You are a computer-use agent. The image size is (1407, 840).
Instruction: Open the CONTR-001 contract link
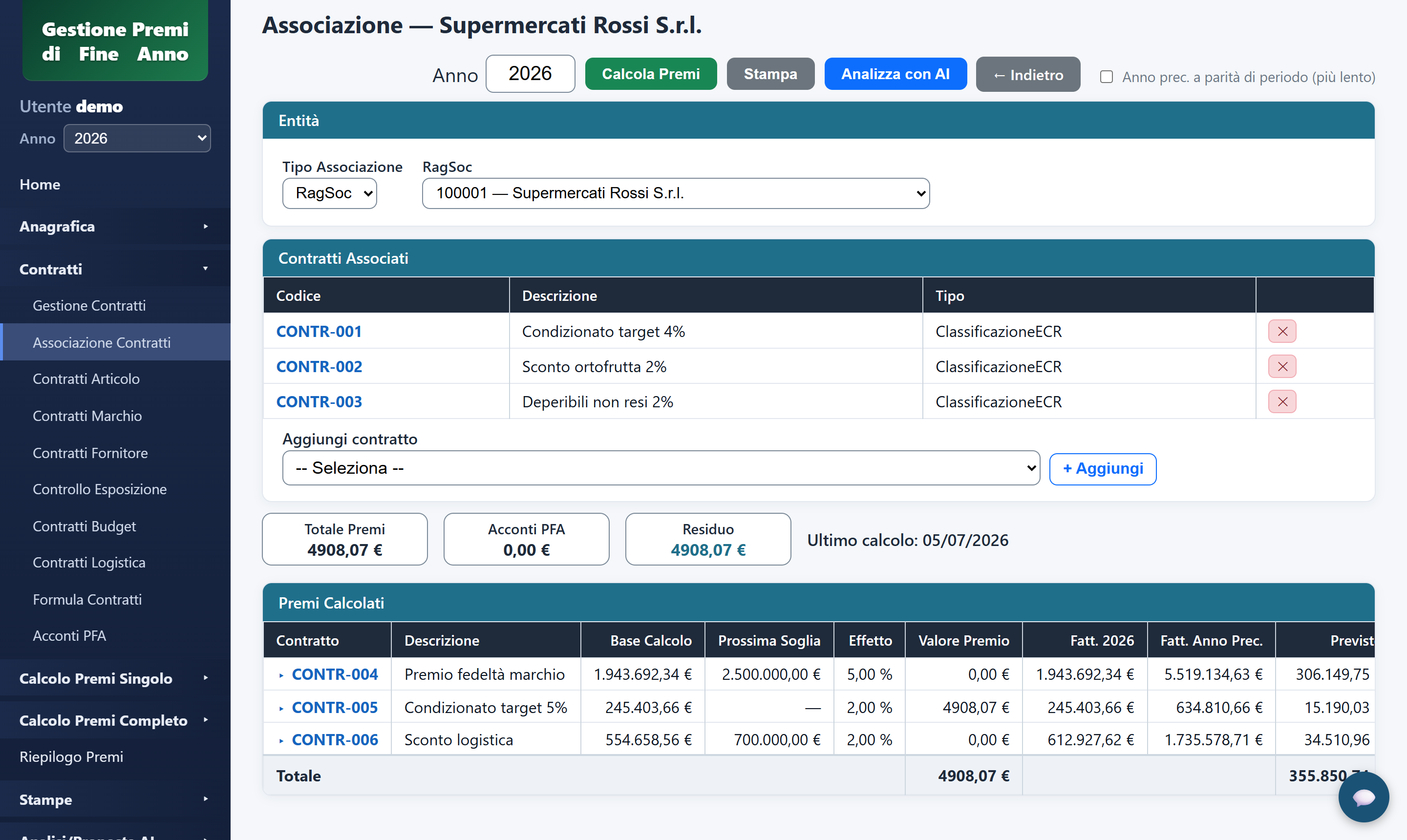pyautogui.click(x=319, y=331)
